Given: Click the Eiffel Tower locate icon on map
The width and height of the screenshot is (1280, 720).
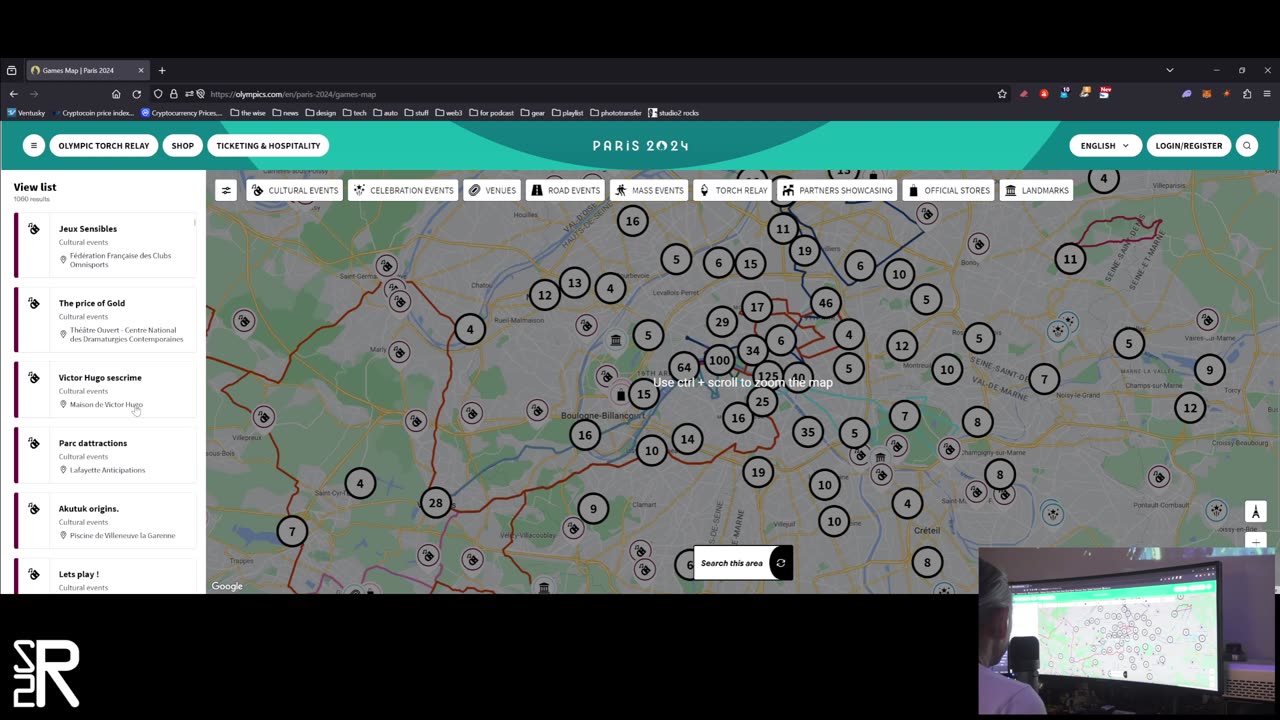Looking at the screenshot, I should (1256, 512).
